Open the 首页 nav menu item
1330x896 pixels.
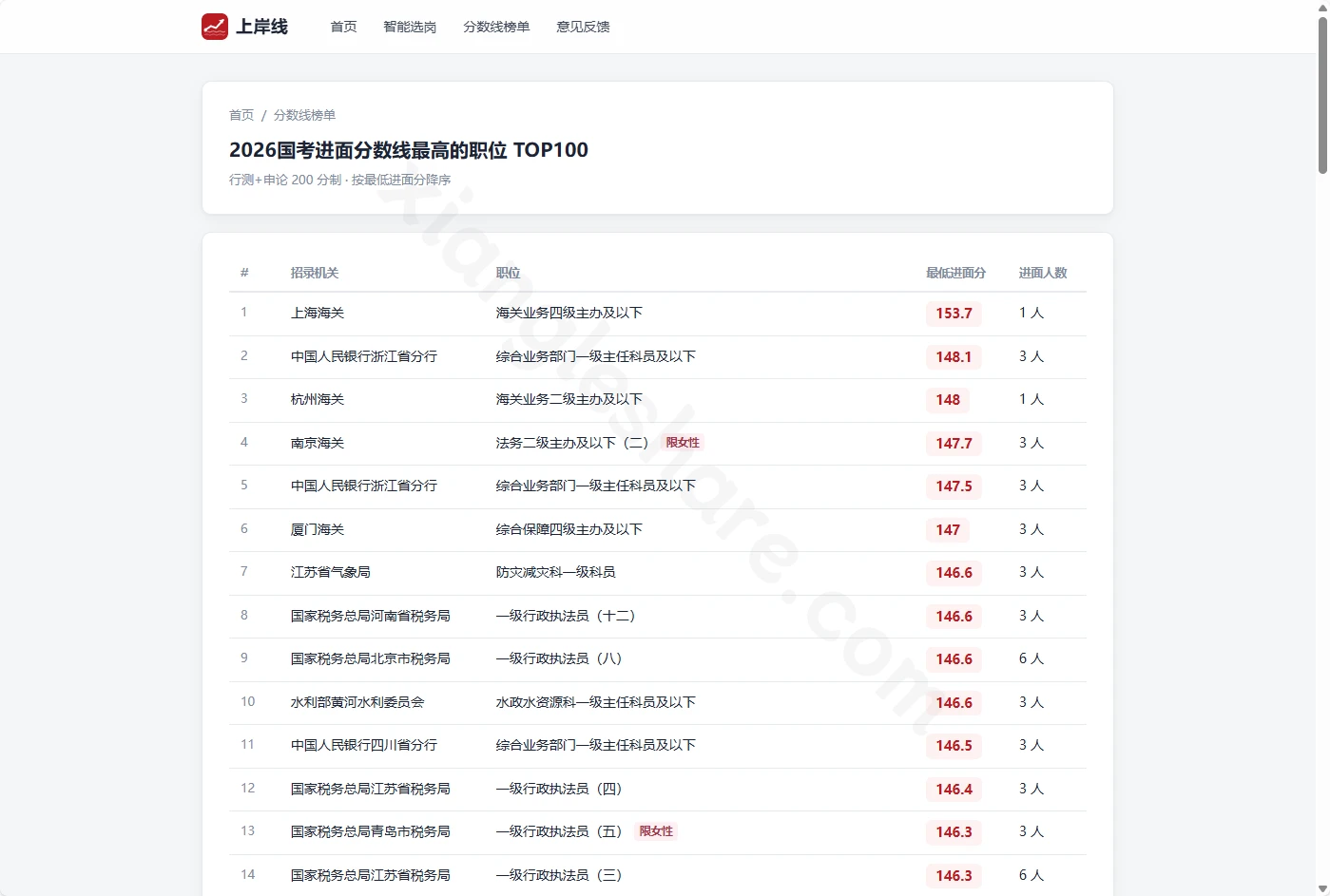pyautogui.click(x=343, y=27)
